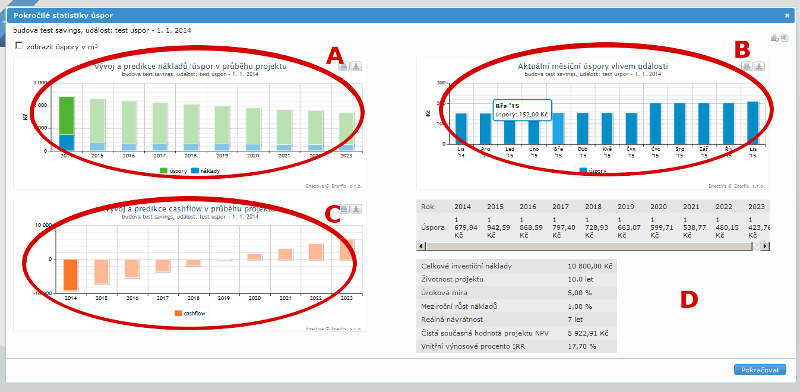Select the 2014 column header in table
The height and width of the screenshot is (392, 800).
pyautogui.click(x=462, y=207)
